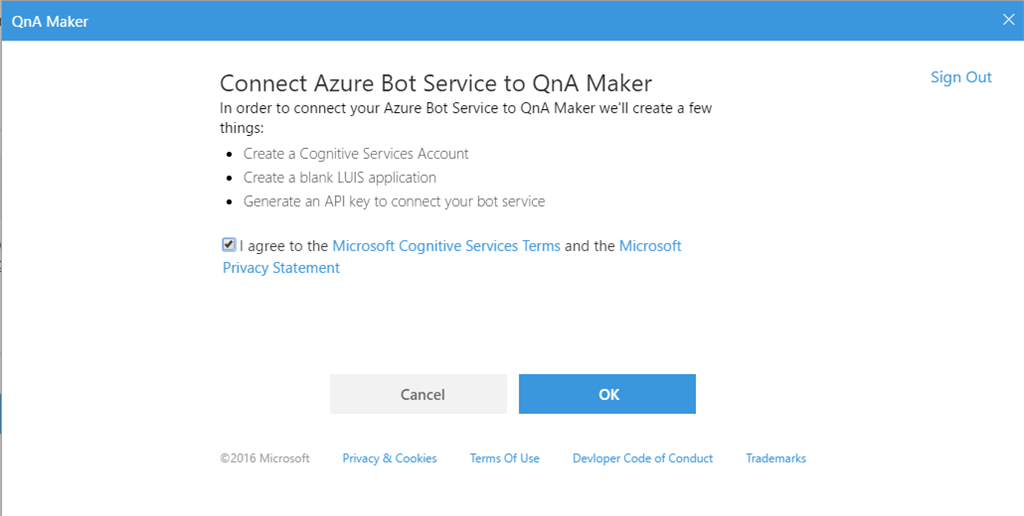Close the QnA Maker dialog window
The width and height of the screenshot is (1024, 516).
pos(1009,19)
